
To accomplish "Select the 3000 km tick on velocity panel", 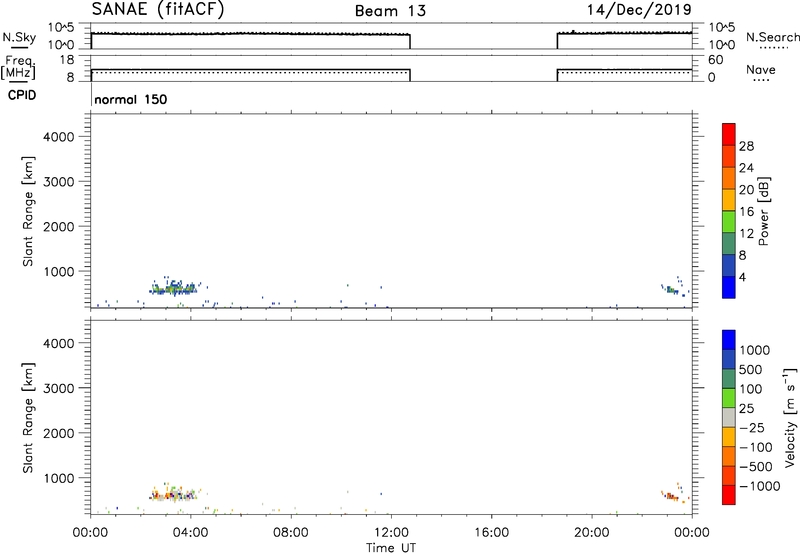I will pyautogui.click(x=58, y=388).
